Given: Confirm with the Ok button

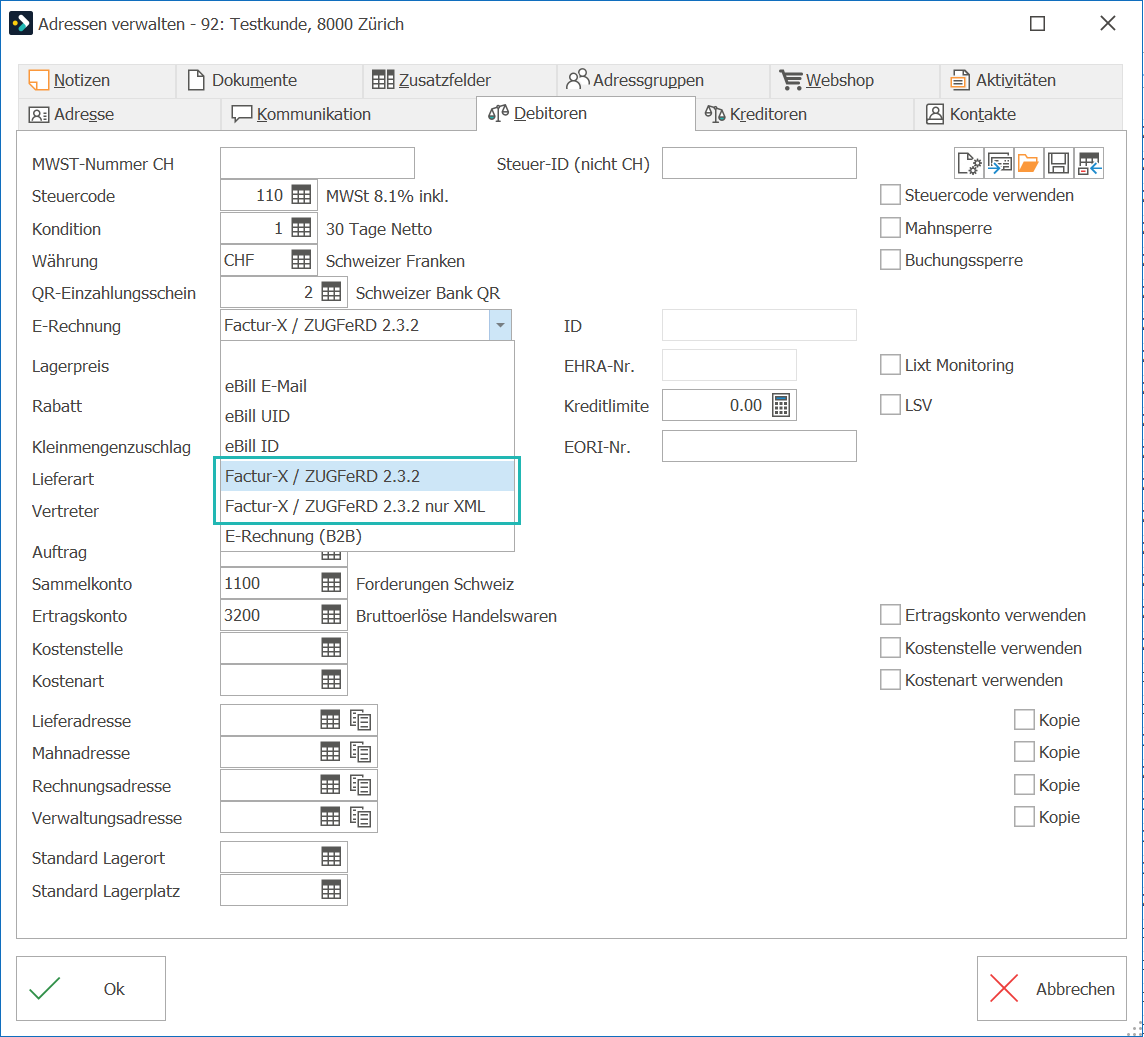Looking at the screenshot, I should [91, 989].
